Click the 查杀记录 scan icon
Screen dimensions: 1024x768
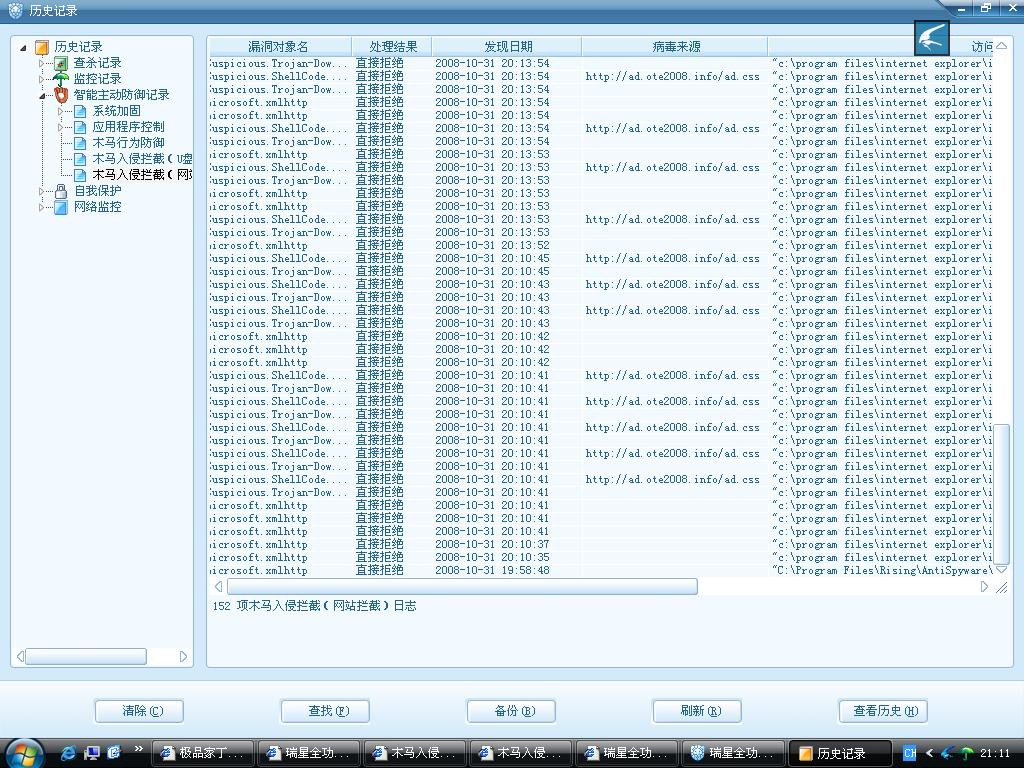pos(61,63)
